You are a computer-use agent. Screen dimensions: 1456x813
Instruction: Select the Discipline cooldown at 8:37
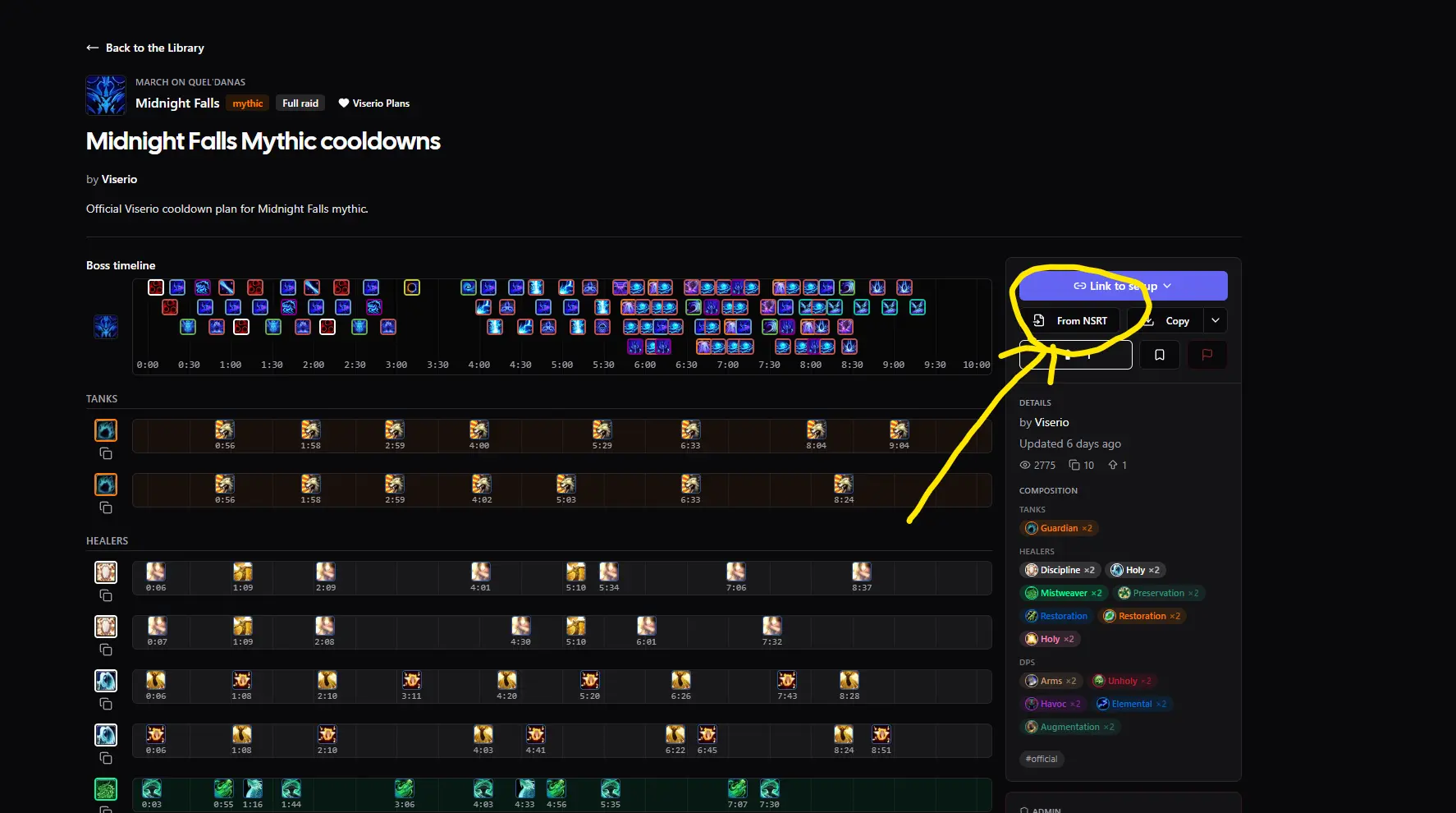tap(861, 572)
